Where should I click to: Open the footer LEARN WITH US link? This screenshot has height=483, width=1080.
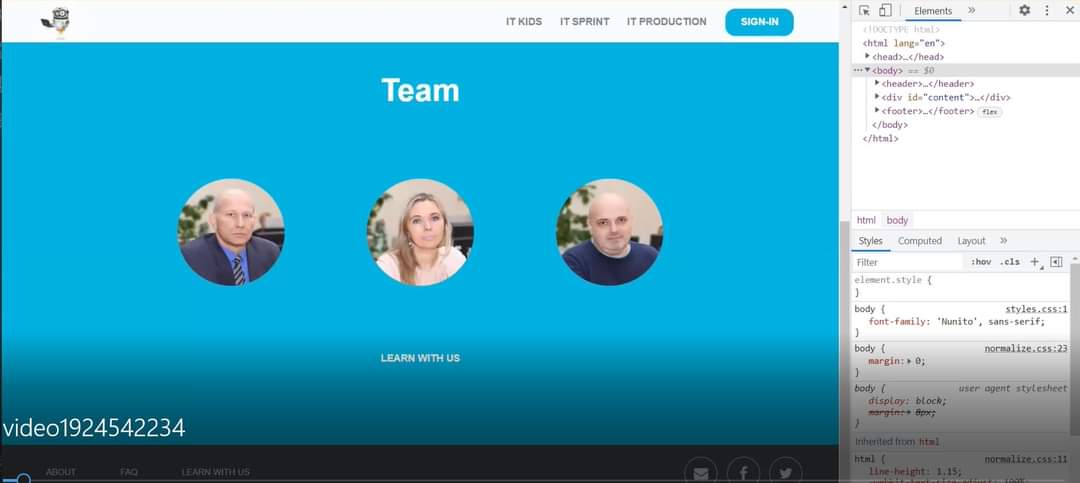pos(216,472)
